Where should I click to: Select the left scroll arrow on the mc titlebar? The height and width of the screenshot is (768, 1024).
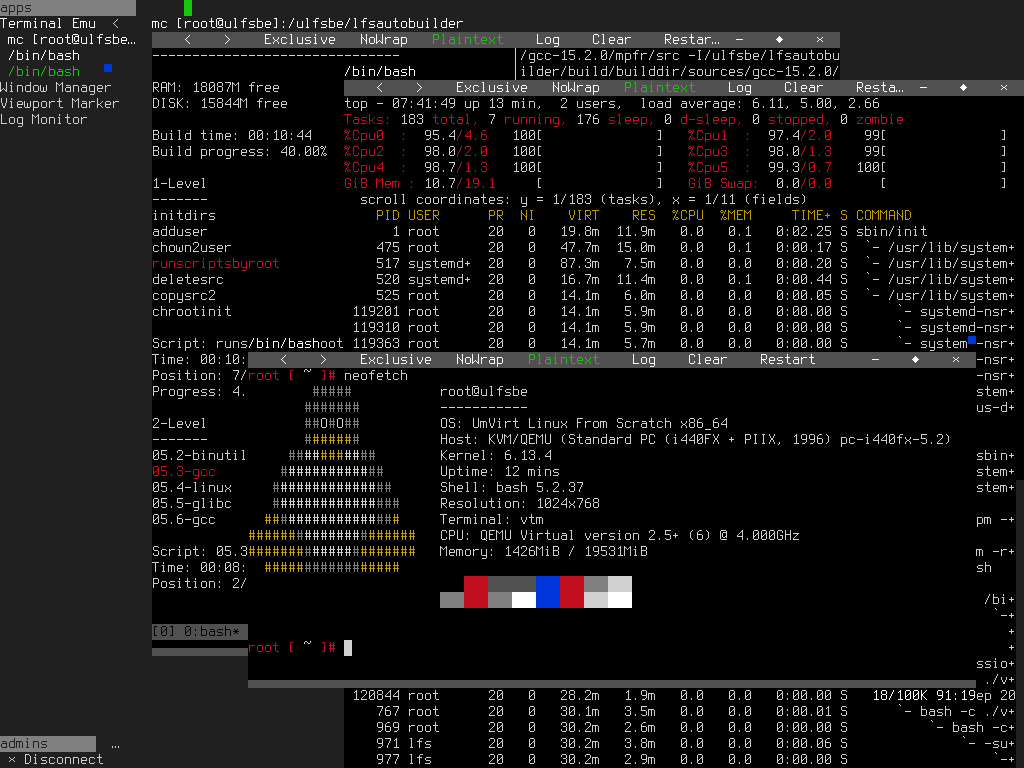(x=185, y=39)
